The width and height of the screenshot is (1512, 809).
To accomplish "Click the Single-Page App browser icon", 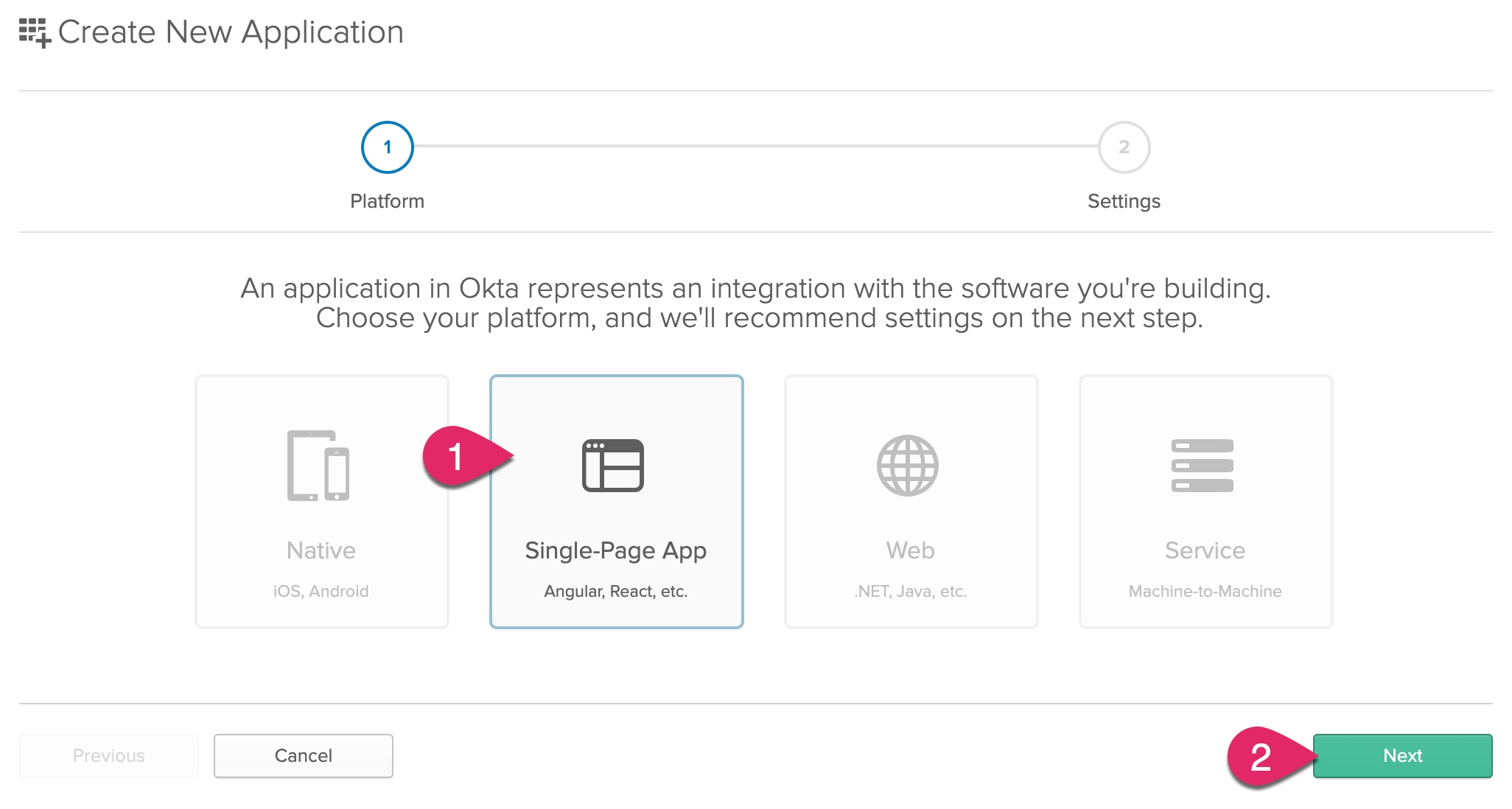I will point(613,466).
